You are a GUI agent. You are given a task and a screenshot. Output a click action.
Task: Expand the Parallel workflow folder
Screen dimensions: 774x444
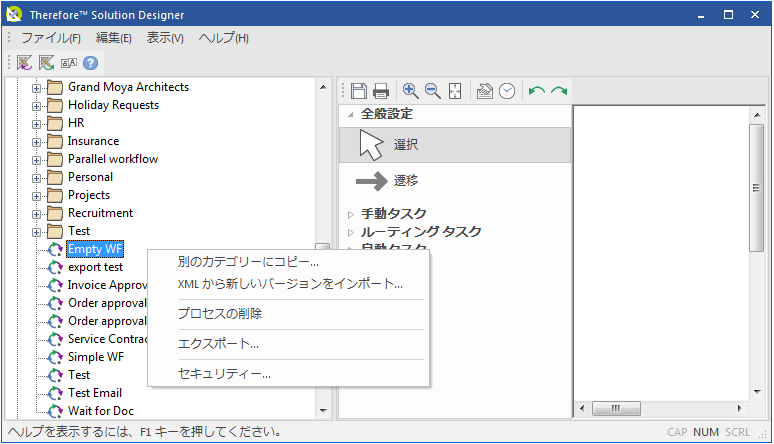click(36, 161)
